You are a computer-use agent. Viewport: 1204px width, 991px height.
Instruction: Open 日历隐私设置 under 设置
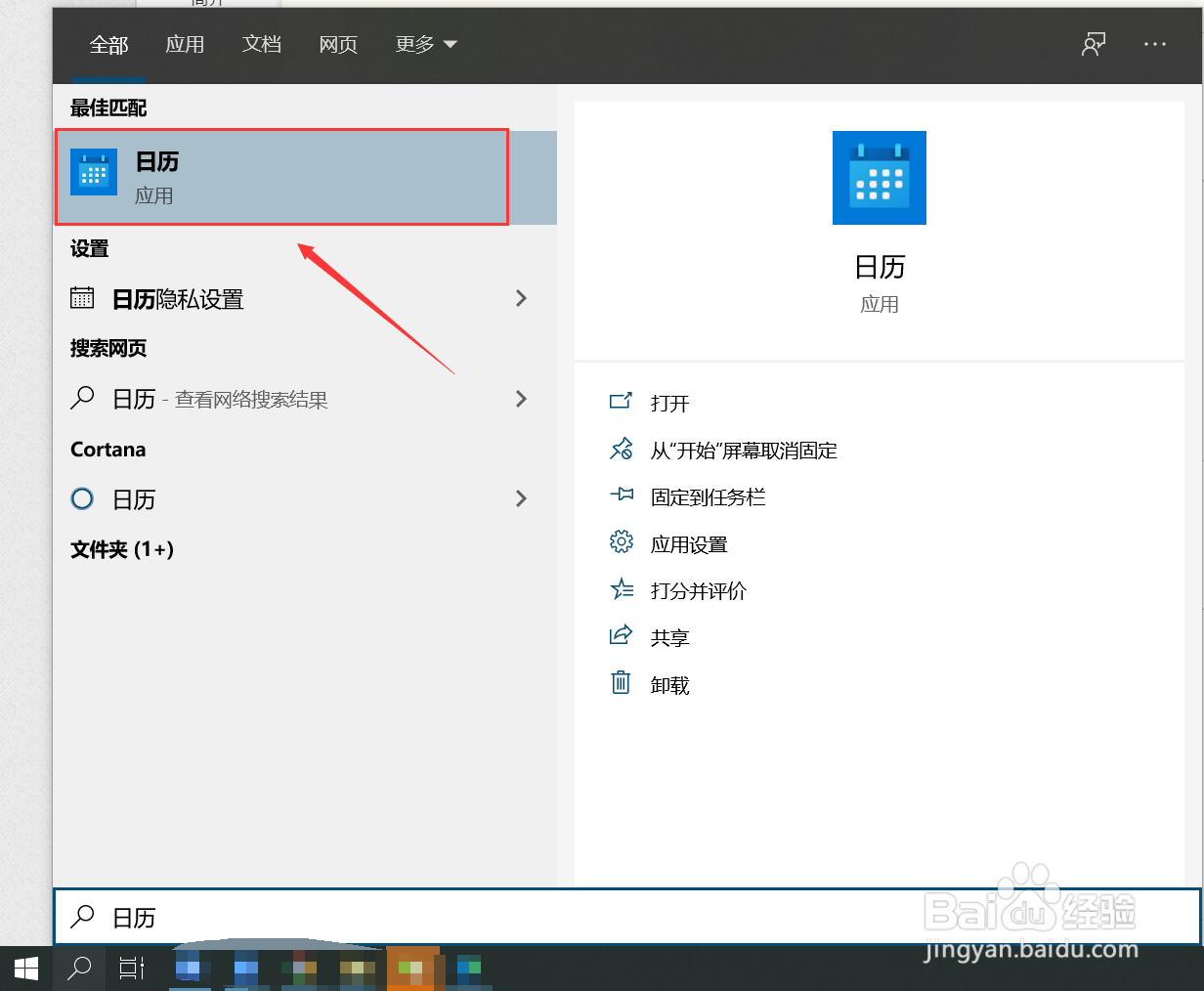coord(176,299)
